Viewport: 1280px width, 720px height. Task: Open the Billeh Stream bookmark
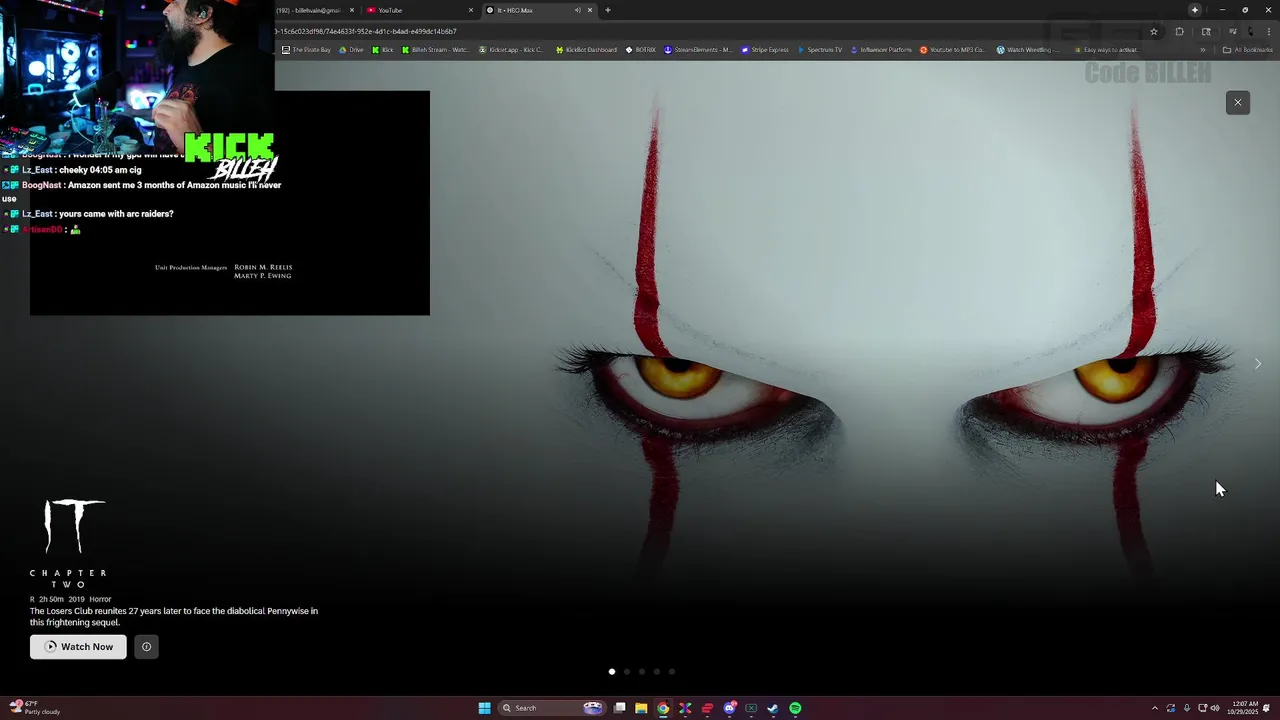pos(435,50)
